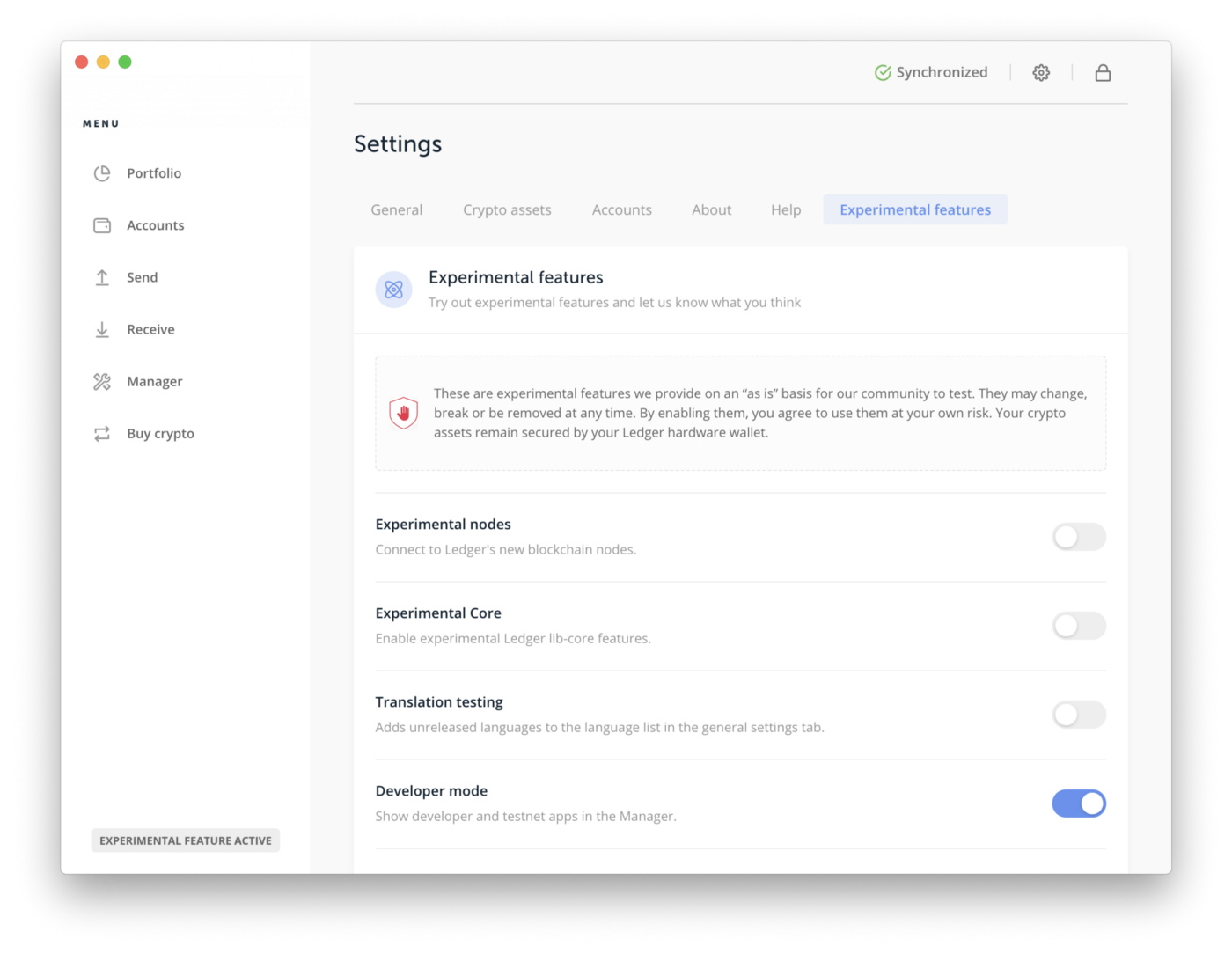Image resolution: width=1232 pixels, height=954 pixels.
Task: Open the Help tab
Action: click(786, 209)
